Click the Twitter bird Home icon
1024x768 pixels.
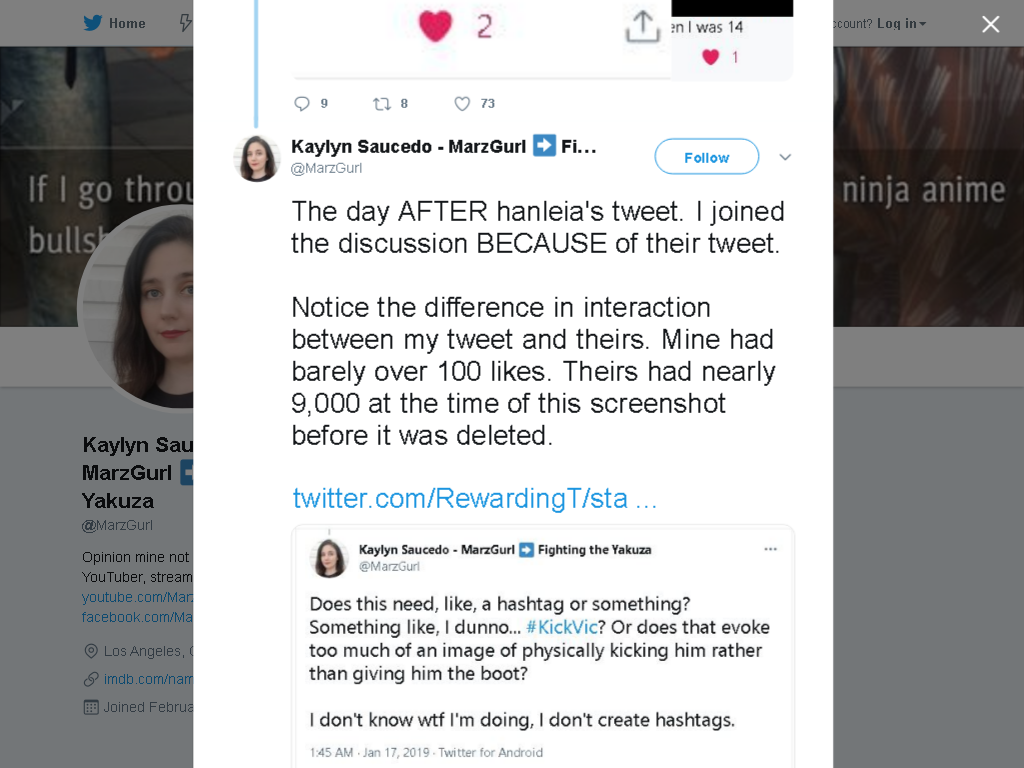pyautogui.click(x=93, y=23)
